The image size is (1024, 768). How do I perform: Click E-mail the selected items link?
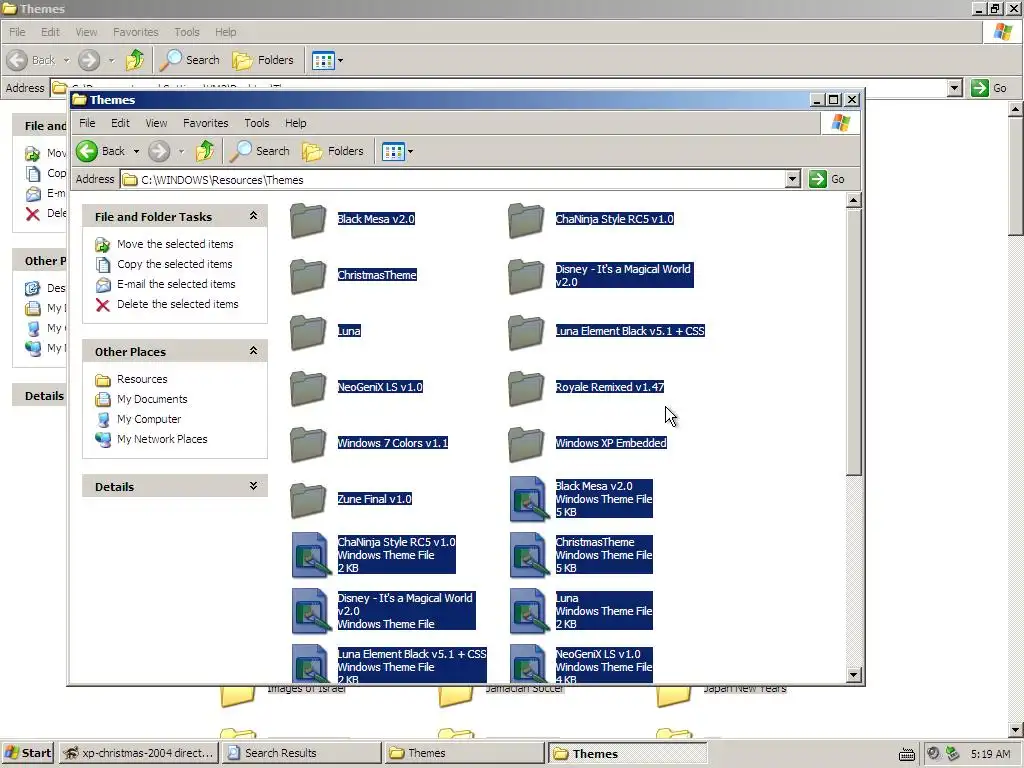click(x=176, y=284)
